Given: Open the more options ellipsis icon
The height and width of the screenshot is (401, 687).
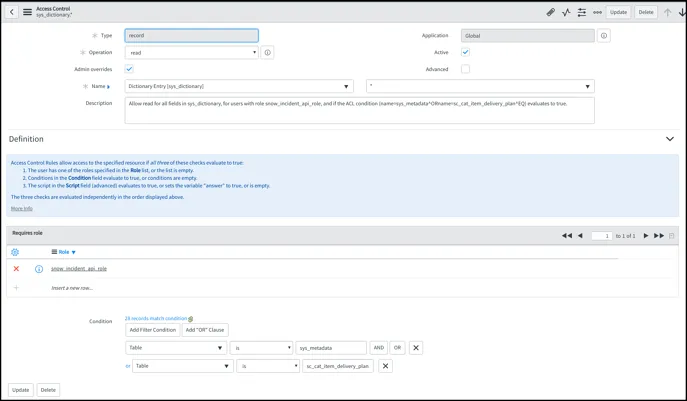Looking at the screenshot, I should (x=597, y=12).
